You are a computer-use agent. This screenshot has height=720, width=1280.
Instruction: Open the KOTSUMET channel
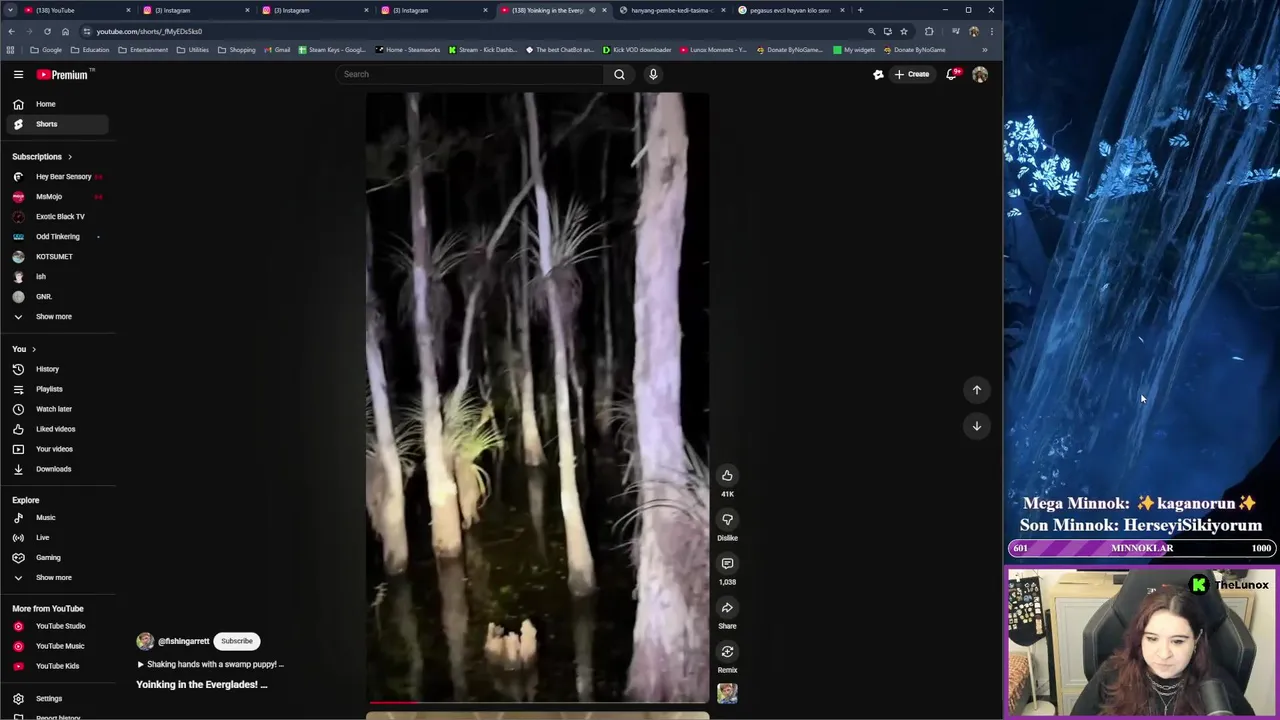57,256
